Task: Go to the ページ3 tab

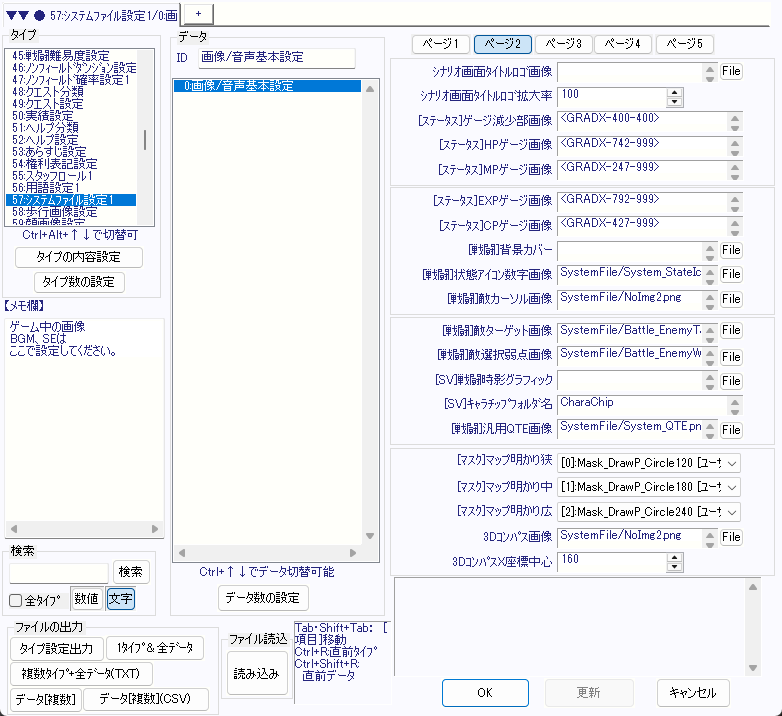Action: pos(564,44)
